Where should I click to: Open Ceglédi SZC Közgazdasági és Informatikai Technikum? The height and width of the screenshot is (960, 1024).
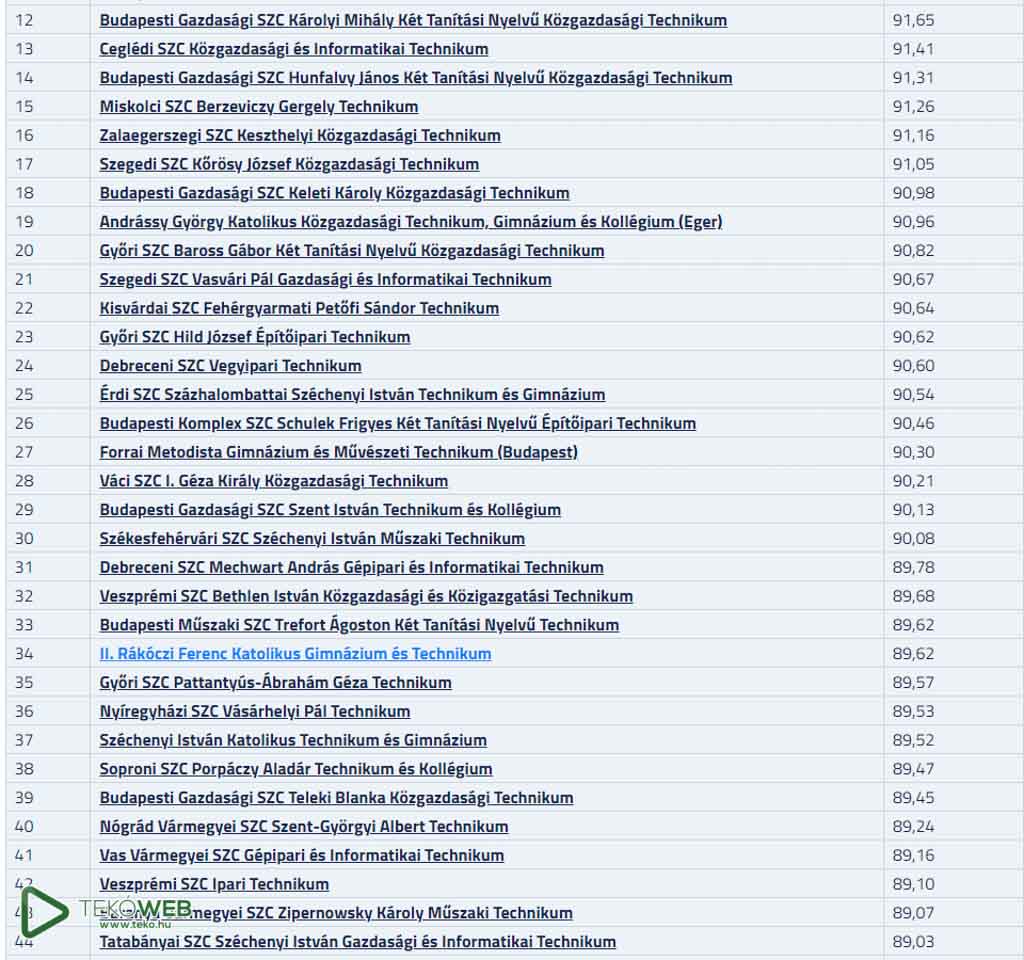tap(294, 49)
